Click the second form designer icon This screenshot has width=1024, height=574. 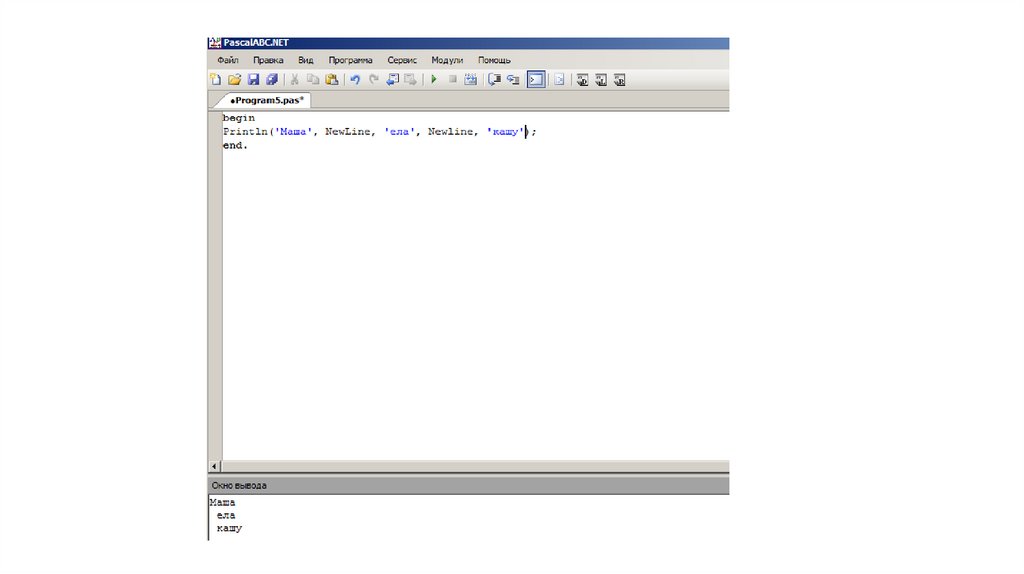[x=601, y=80]
